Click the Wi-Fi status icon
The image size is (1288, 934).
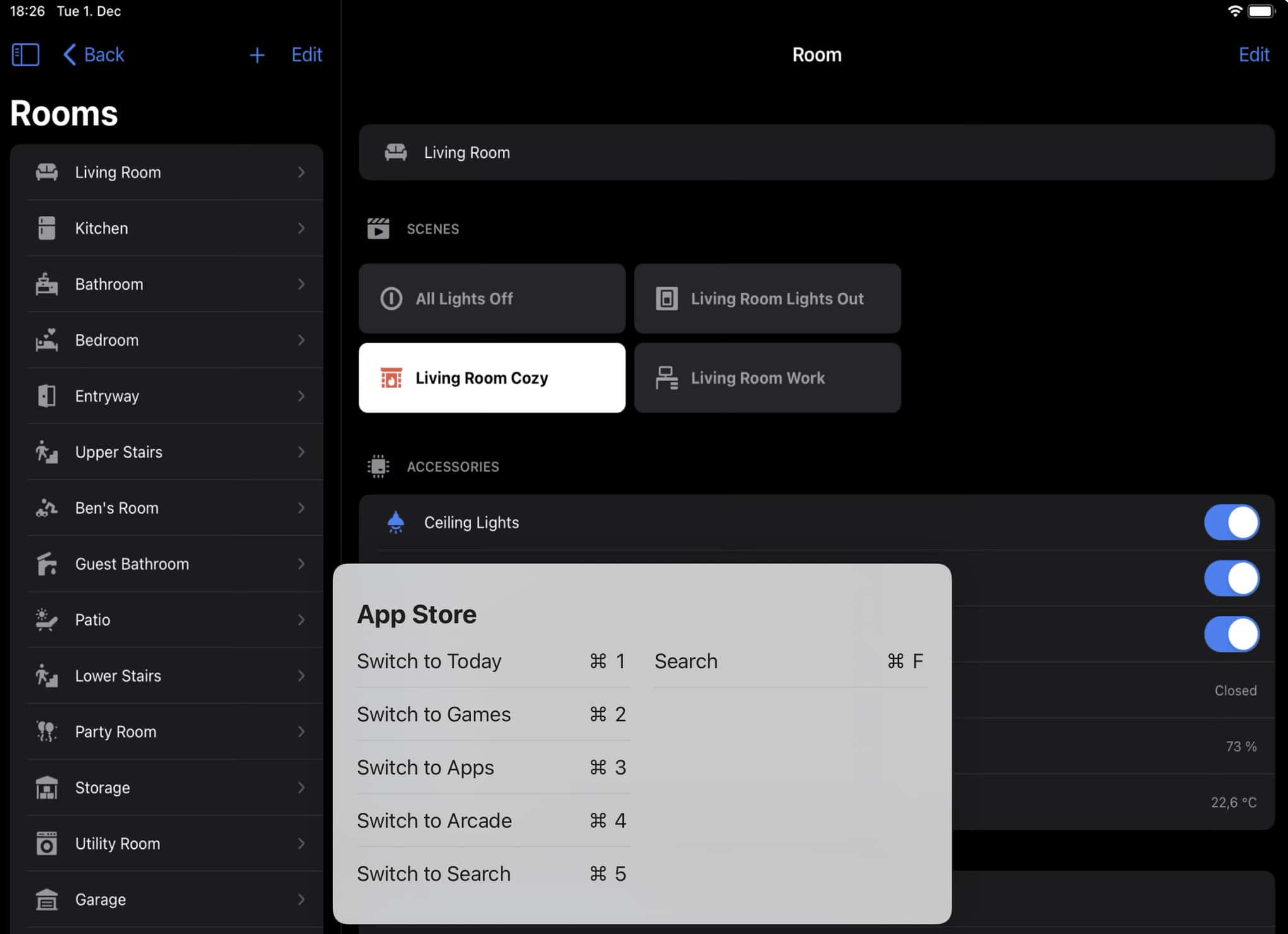coord(1234,11)
